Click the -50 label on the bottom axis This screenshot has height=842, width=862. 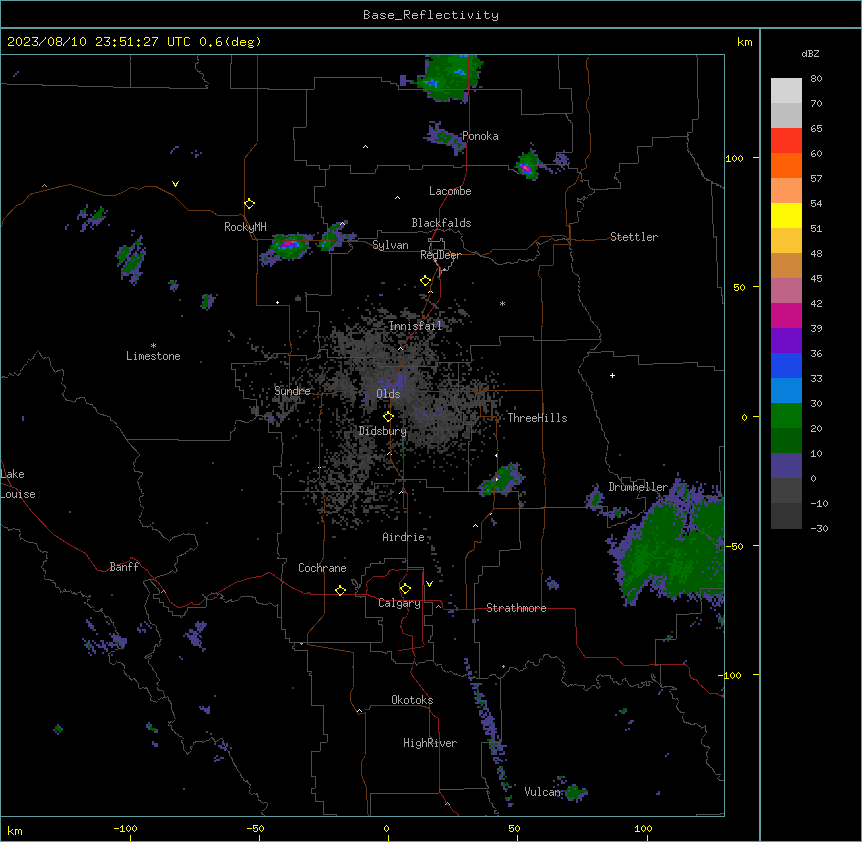255,828
